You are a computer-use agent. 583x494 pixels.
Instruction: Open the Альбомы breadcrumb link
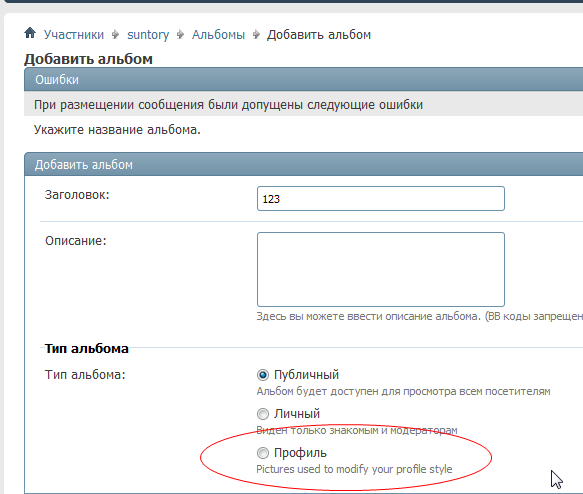(218, 35)
